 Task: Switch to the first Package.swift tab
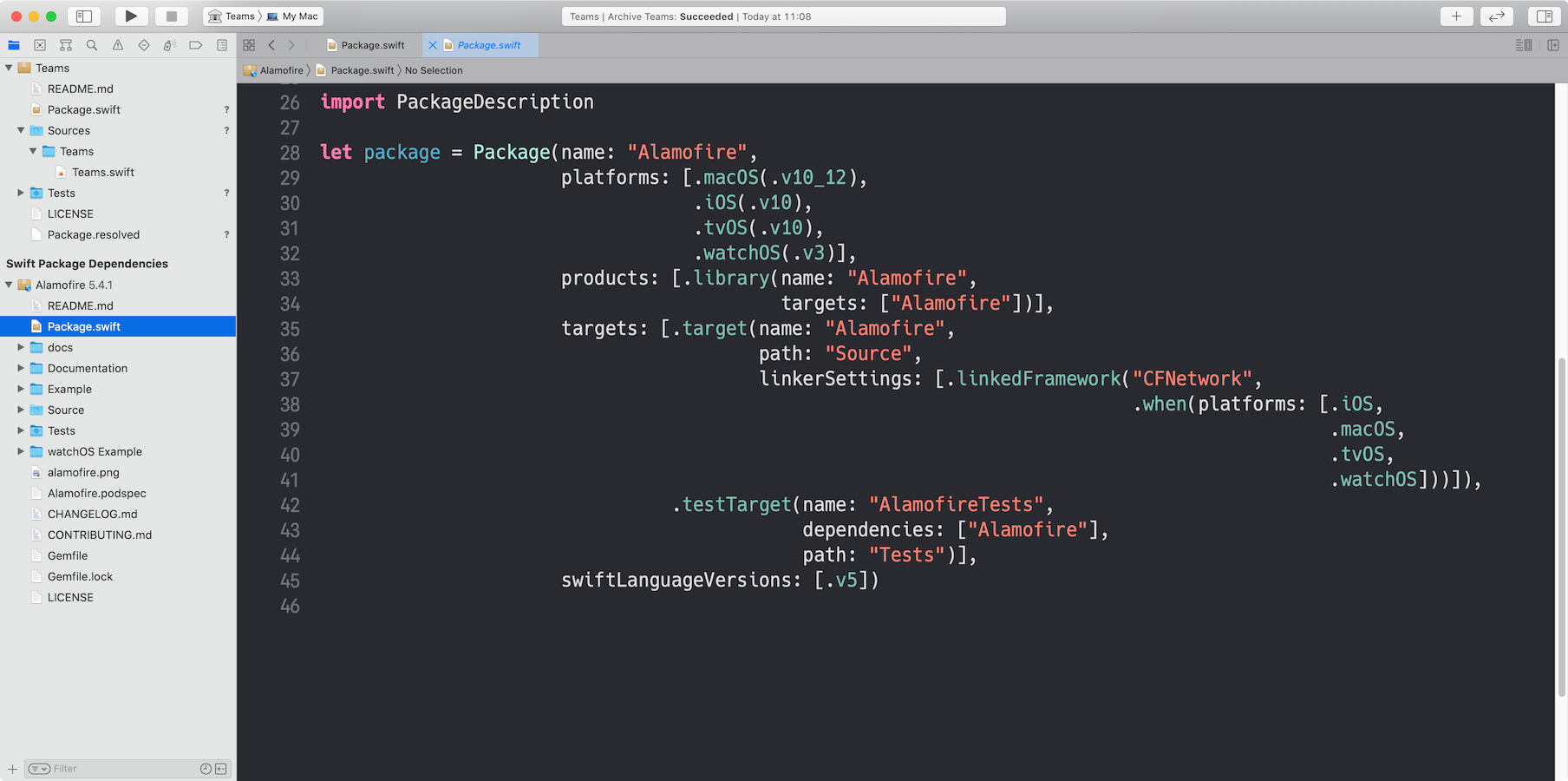372,45
